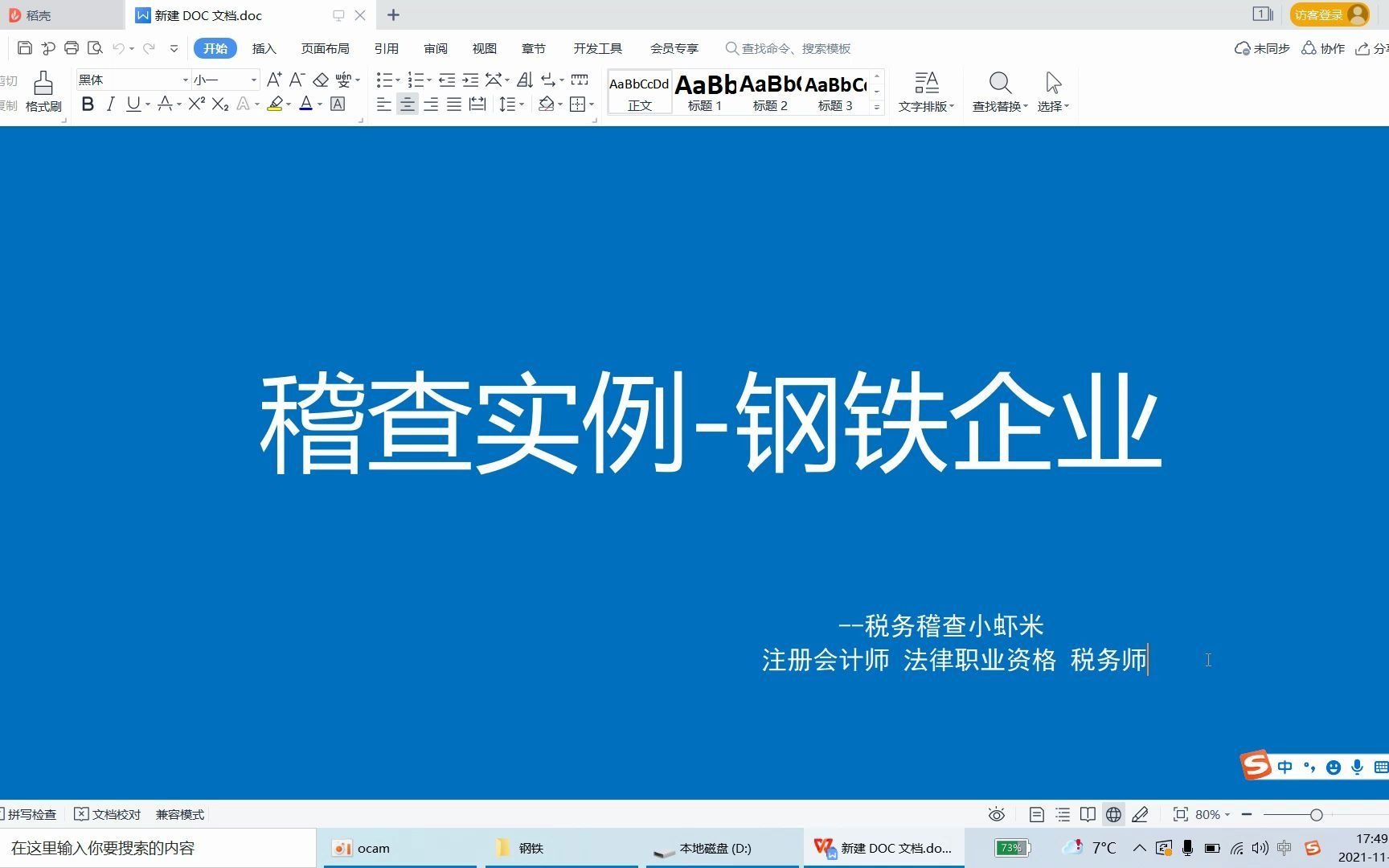Image resolution: width=1389 pixels, height=868 pixels.
Task: Align text left
Action: [x=384, y=104]
